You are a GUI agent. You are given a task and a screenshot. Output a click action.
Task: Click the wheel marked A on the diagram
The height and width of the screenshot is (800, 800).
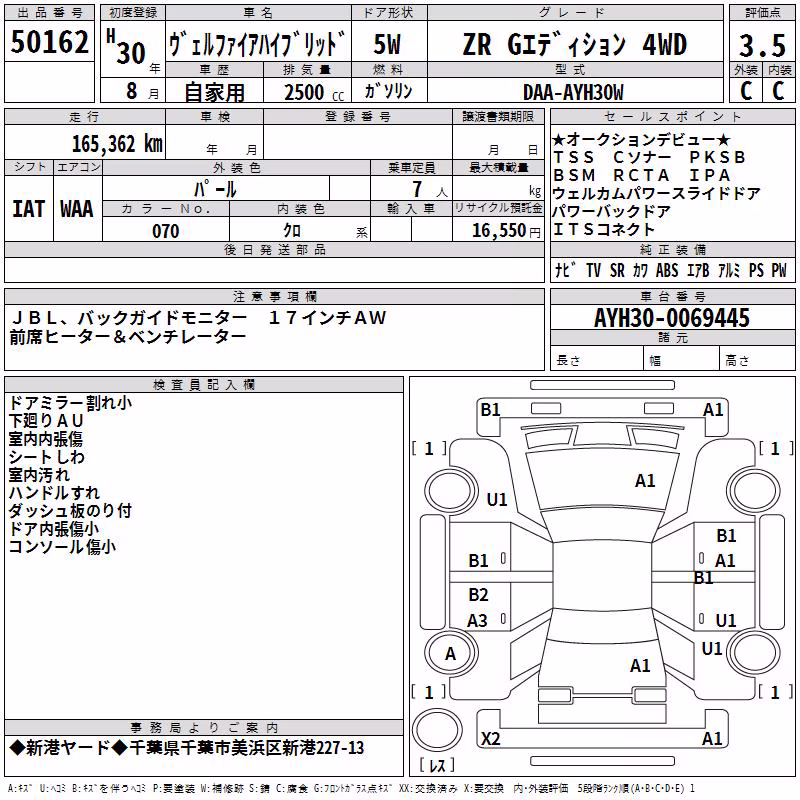pyautogui.click(x=450, y=653)
